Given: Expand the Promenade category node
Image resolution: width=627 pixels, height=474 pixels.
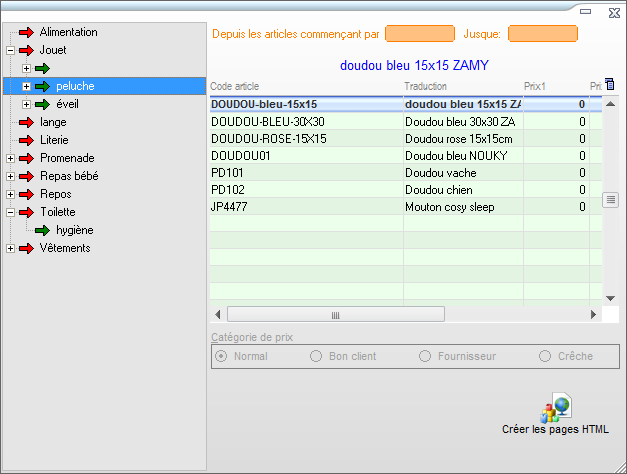Looking at the screenshot, I should click(10, 158).
